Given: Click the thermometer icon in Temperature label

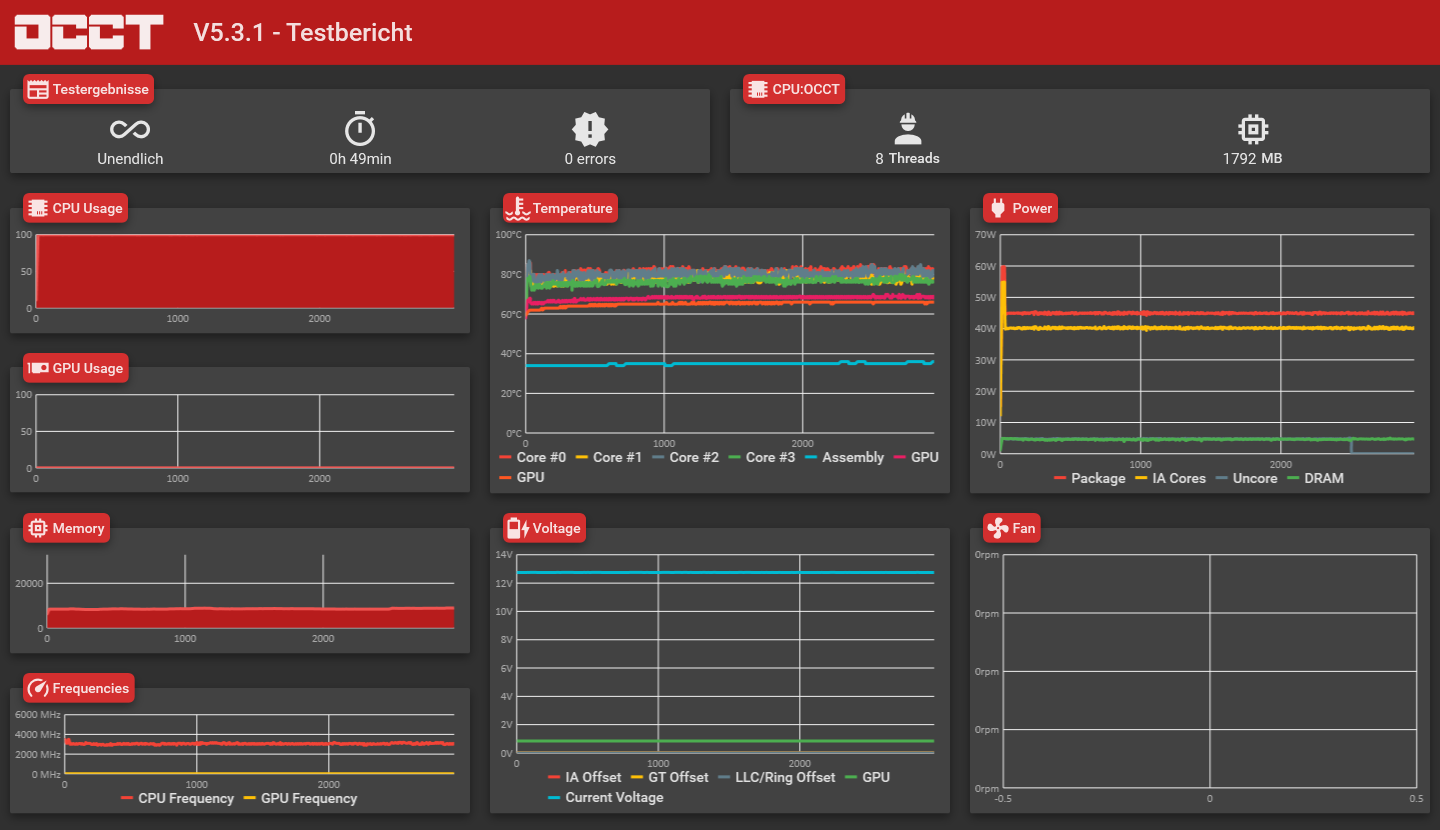Looking at the screenshot, I should tap(517, 208).
